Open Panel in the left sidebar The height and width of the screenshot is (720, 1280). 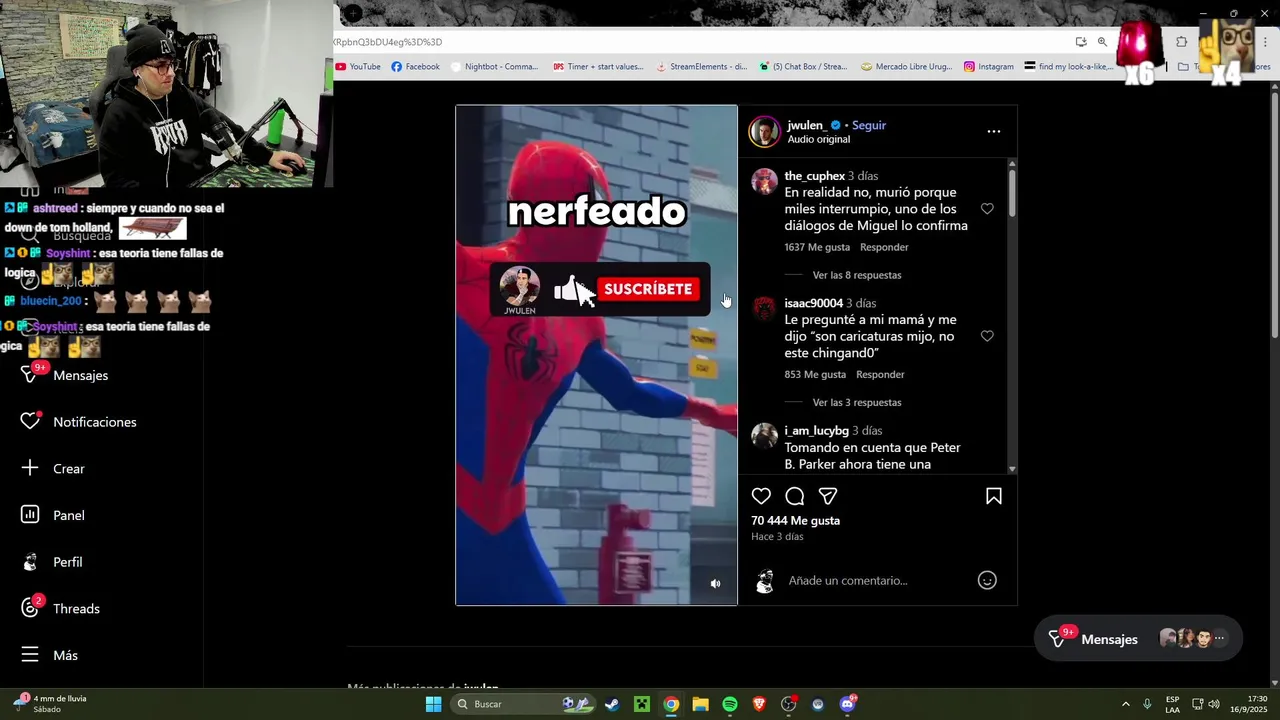(x=68, y=515)
